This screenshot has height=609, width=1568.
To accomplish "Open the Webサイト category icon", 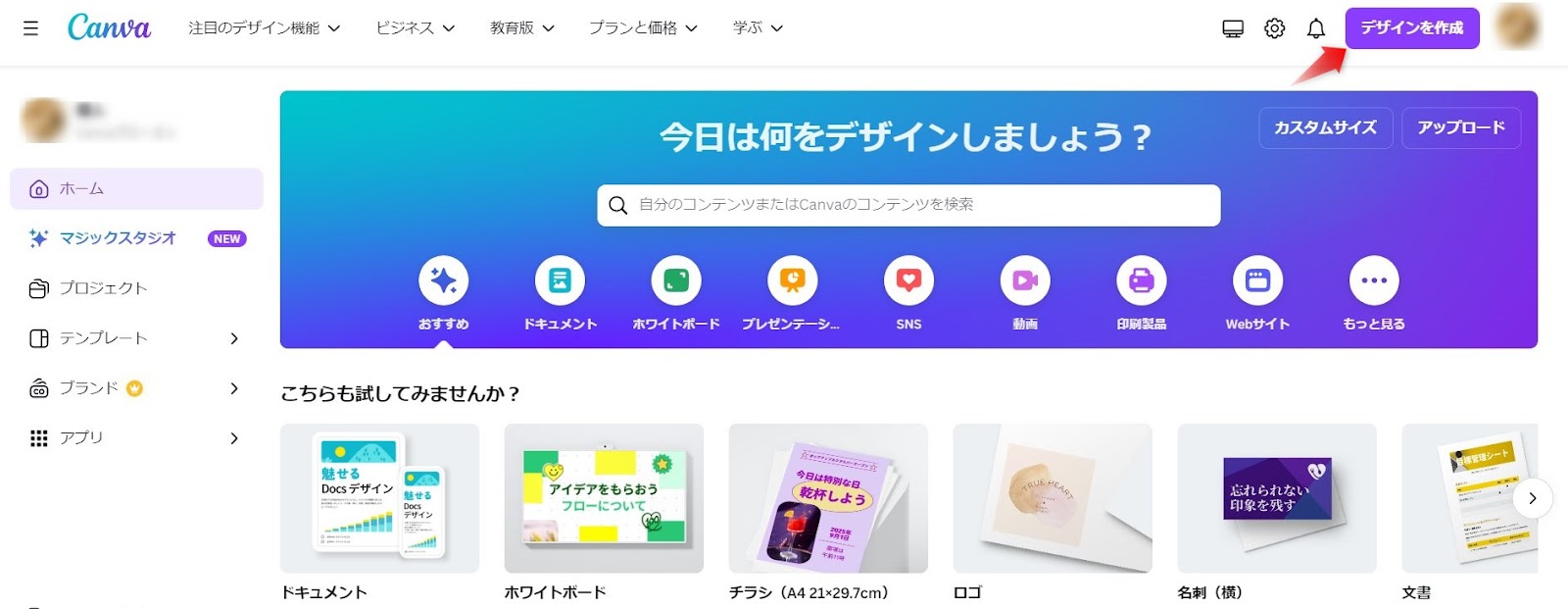I will pyautogui.click(x=1257, y=280).
